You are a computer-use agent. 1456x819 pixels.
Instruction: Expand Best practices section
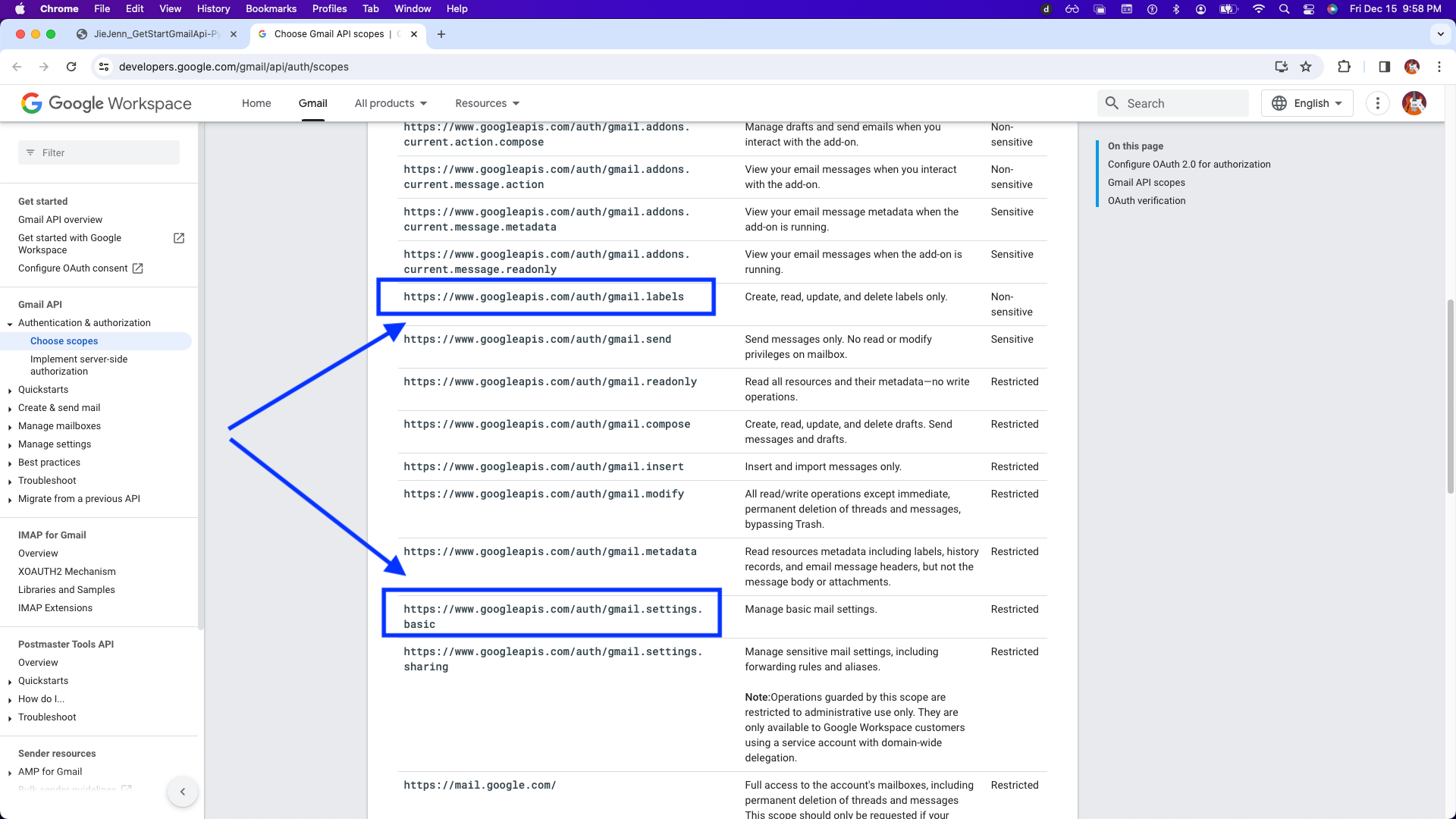pos(10,463)
